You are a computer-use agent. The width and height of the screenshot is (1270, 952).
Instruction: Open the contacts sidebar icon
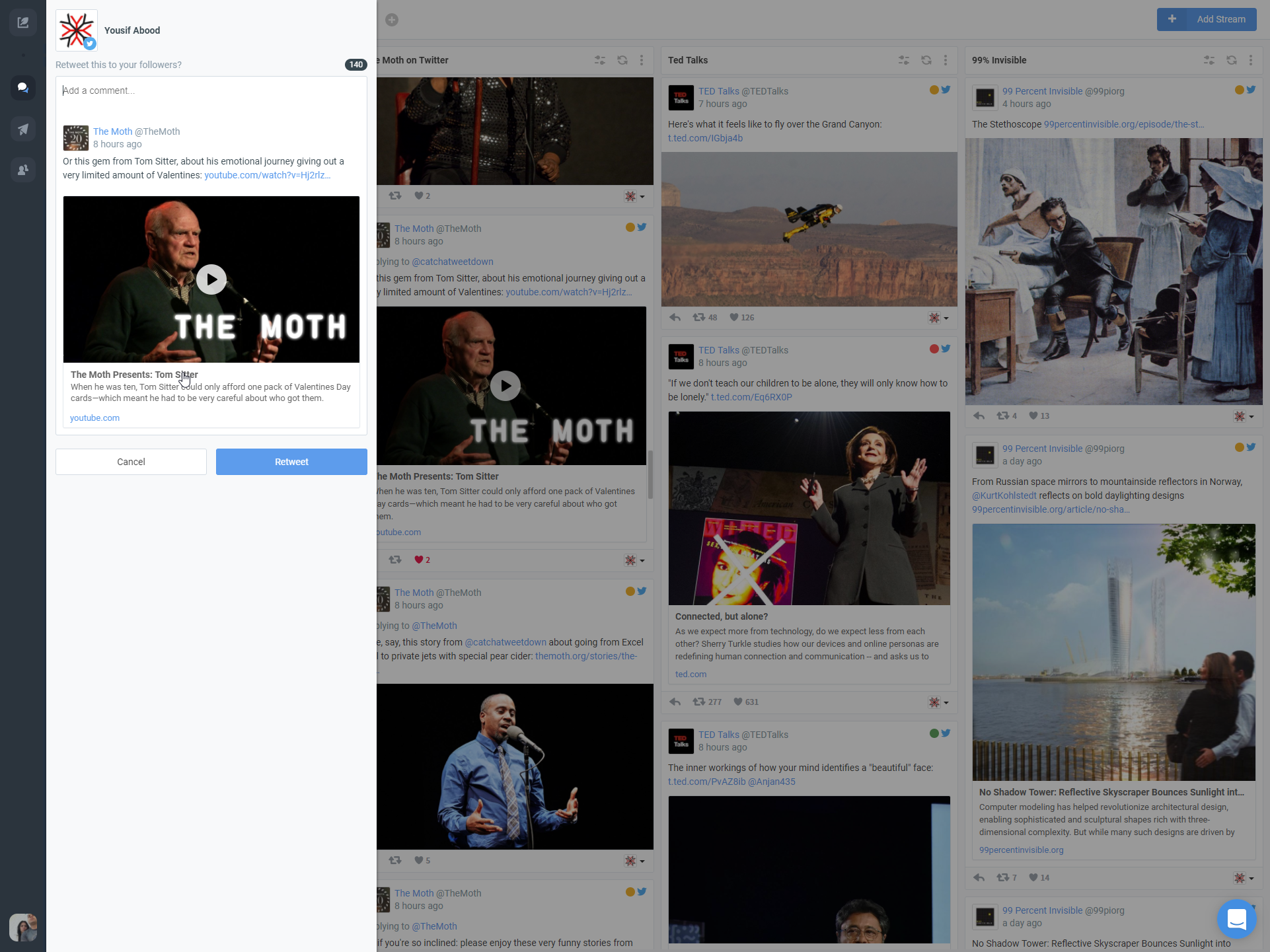pos(23,170)
